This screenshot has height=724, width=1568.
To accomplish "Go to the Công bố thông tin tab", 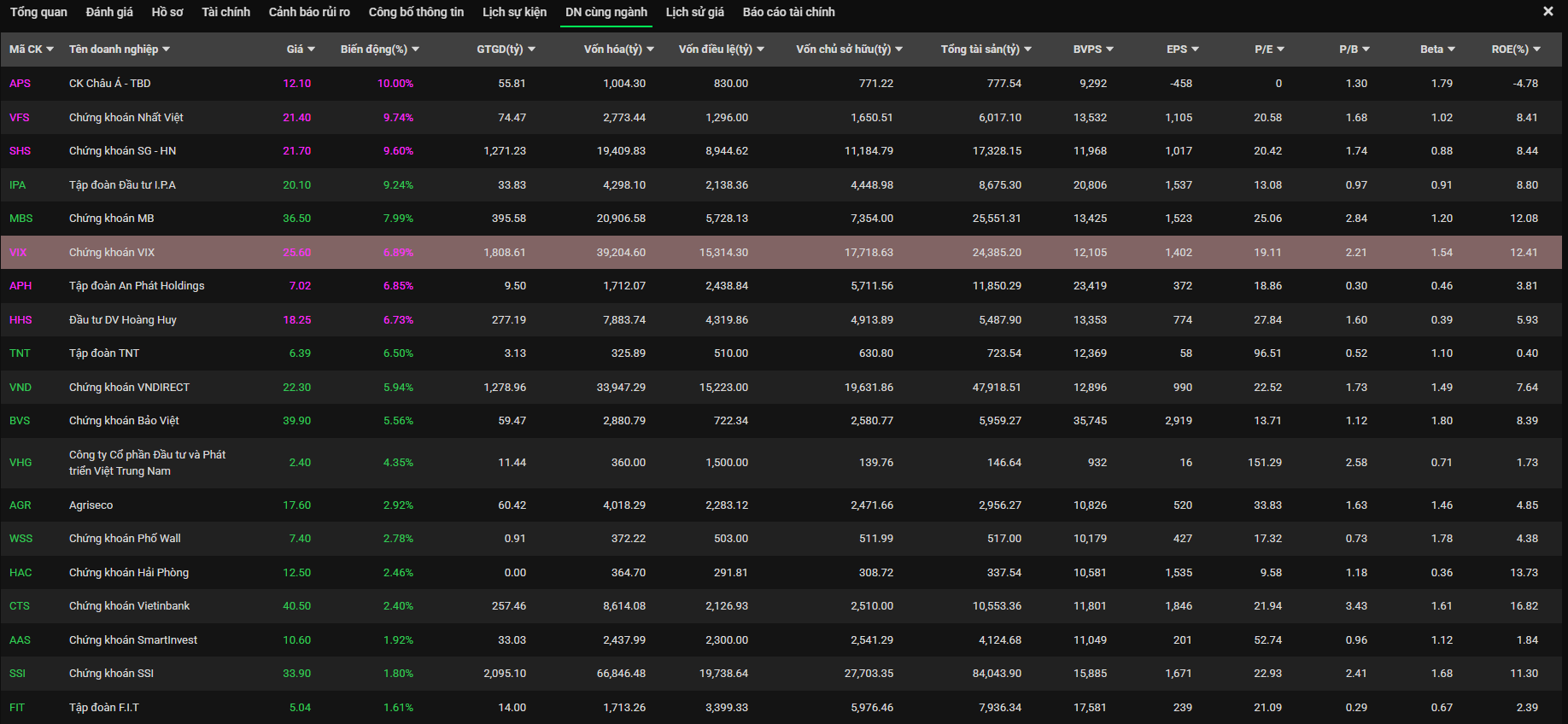I will [416, 12].
